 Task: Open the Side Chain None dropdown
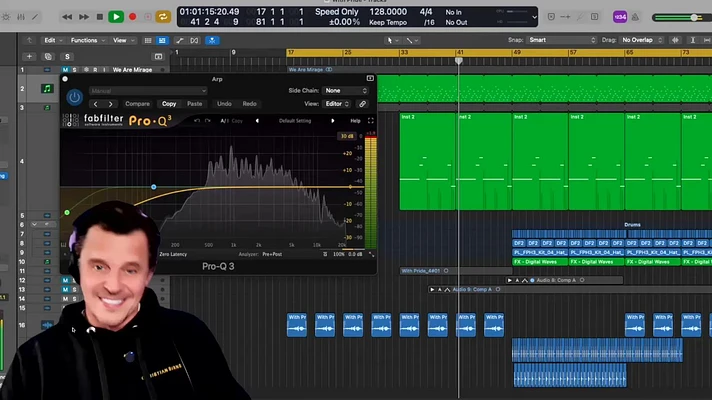345,91
